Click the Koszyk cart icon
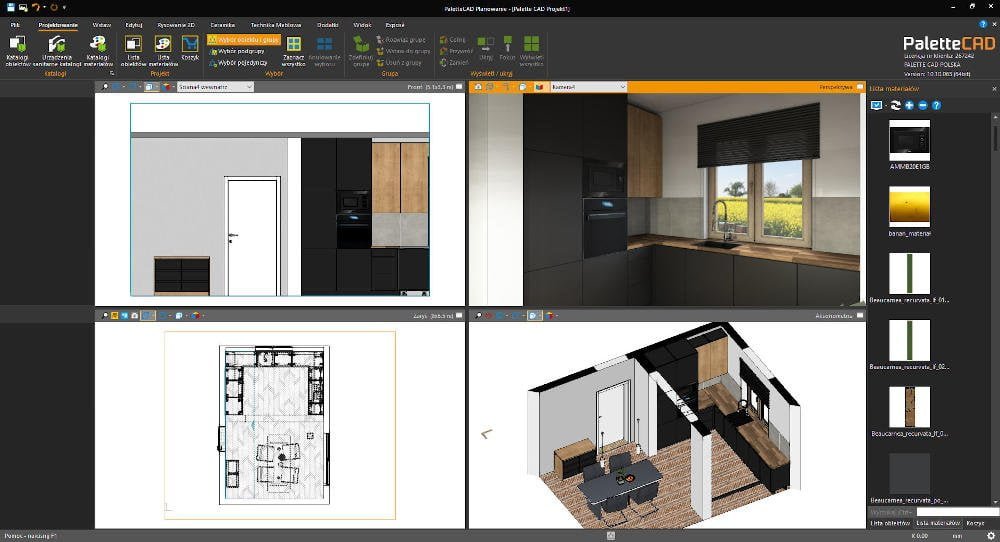The width and height of the screenshot is (1000, 542). point(190,48)
